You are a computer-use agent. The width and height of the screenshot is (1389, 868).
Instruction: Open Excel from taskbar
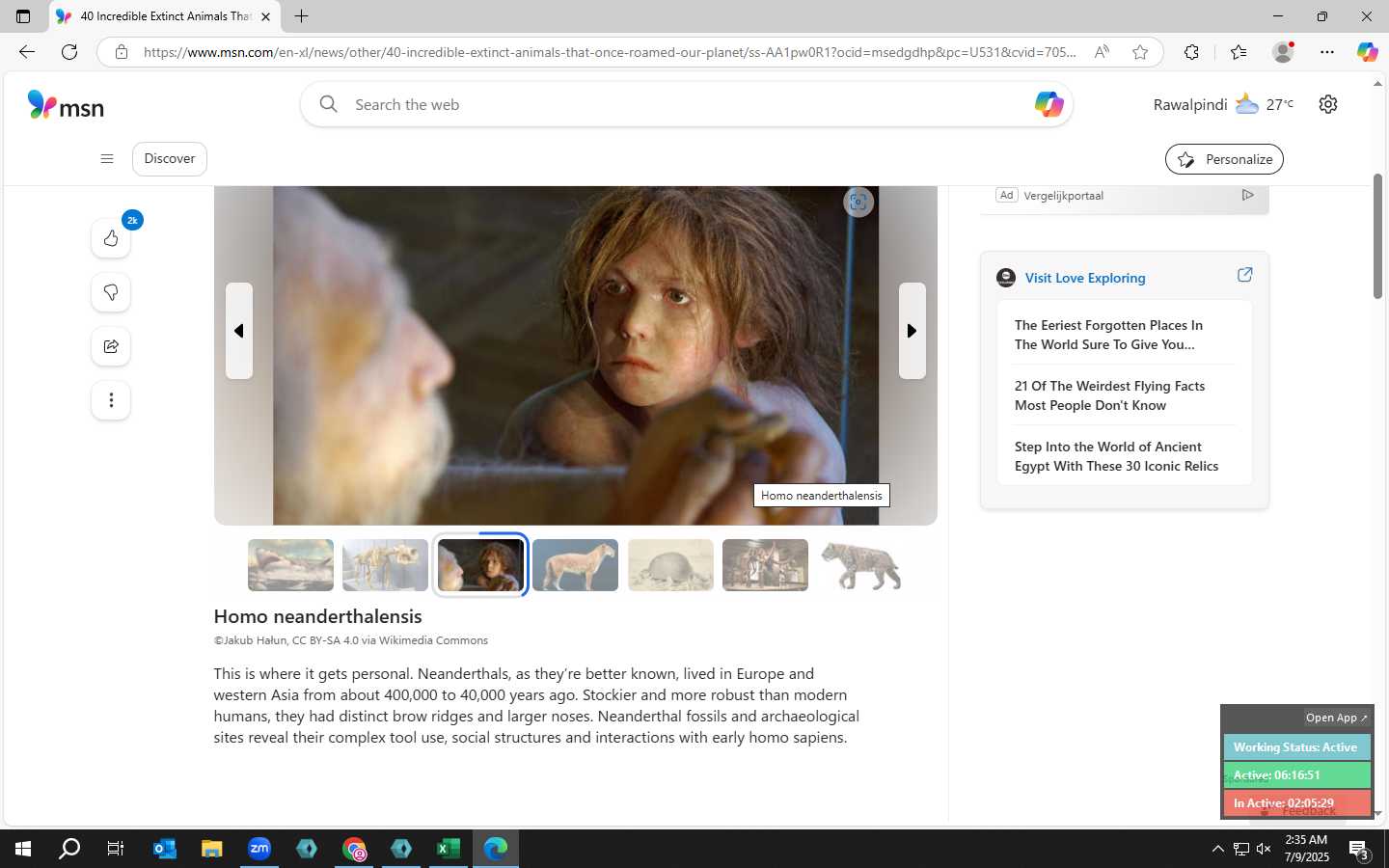click(x=449, y=849)
